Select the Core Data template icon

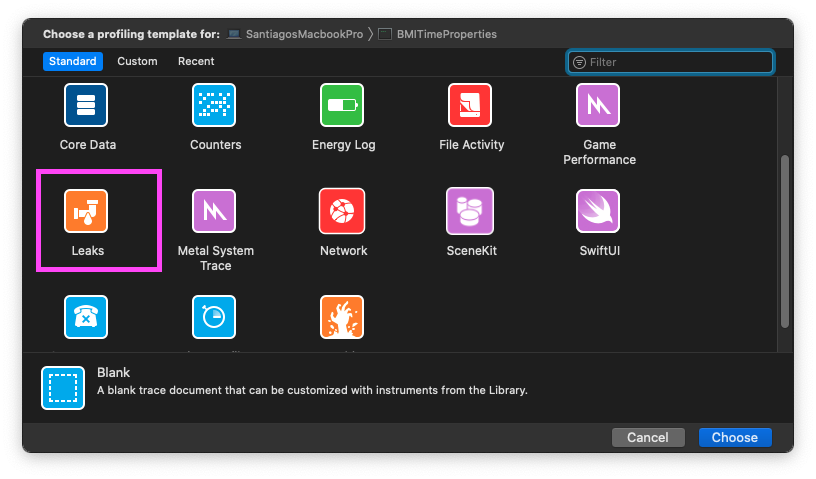pyautogui.click(x=86, y=105)
